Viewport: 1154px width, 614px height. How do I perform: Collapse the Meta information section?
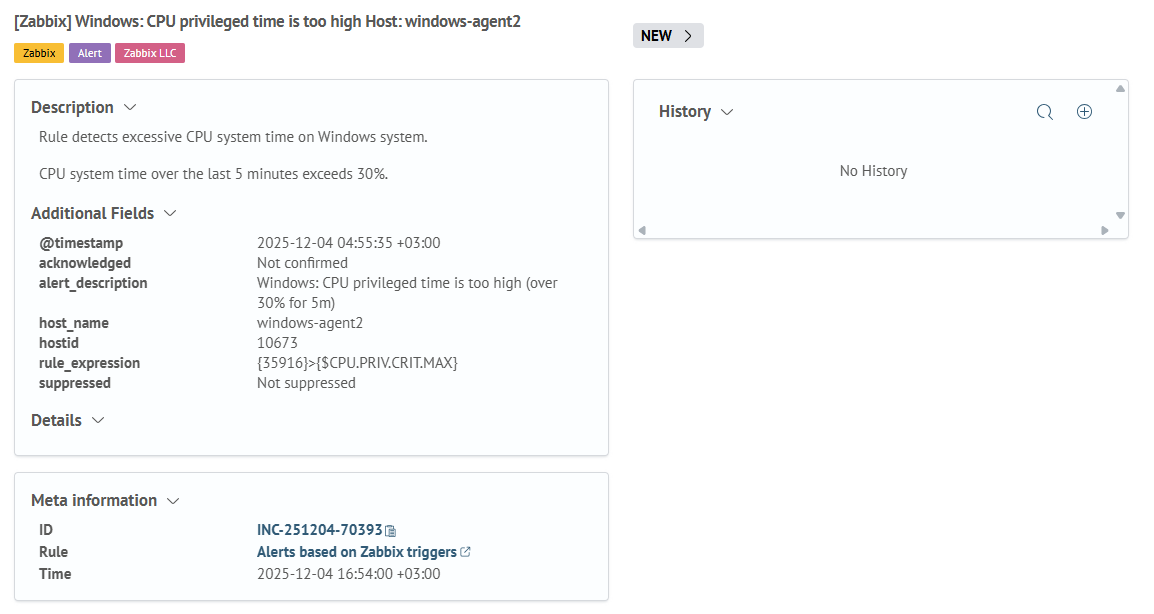click(173, 500)
